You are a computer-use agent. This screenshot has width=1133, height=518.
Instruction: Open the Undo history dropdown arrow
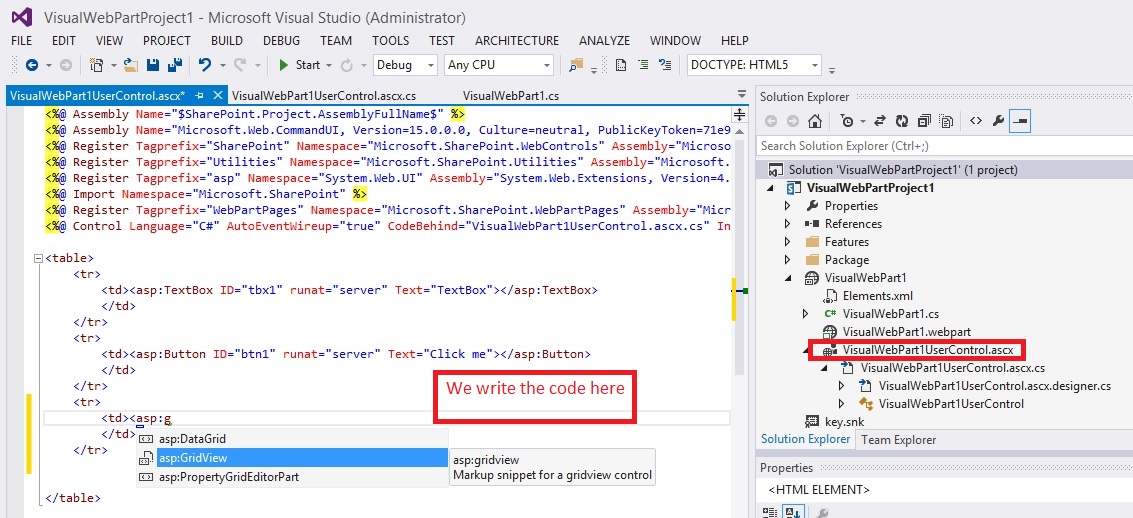click(x=223, y=65)
